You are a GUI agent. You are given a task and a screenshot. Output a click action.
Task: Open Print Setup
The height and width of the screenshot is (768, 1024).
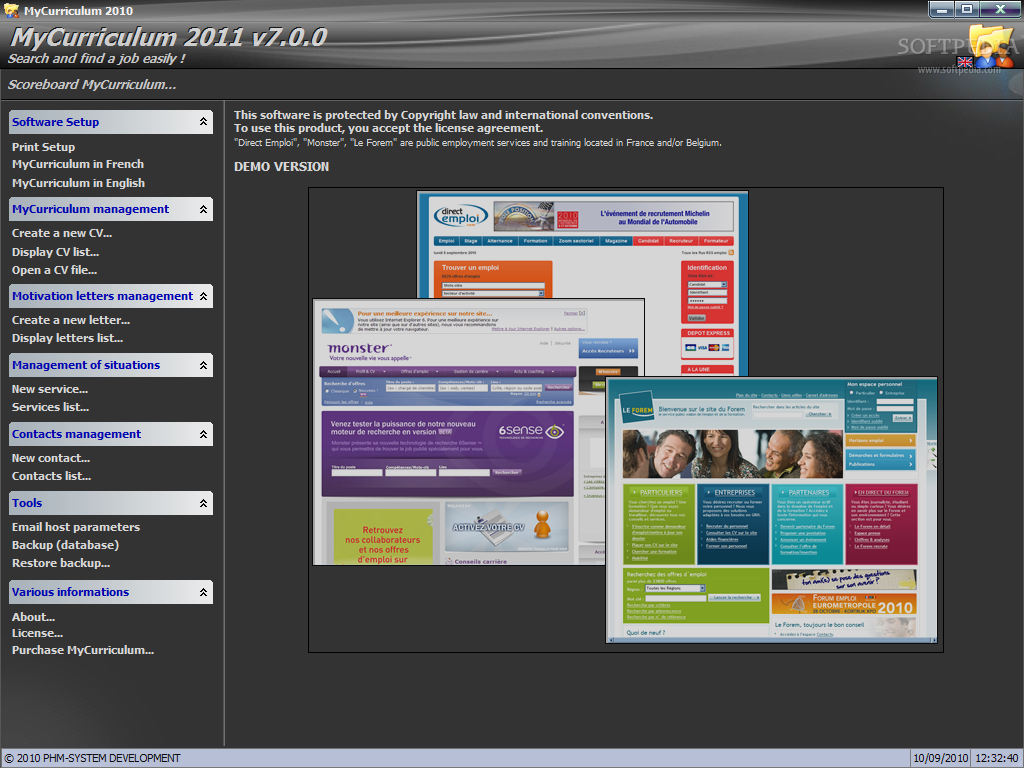click(x=43, y=147)
